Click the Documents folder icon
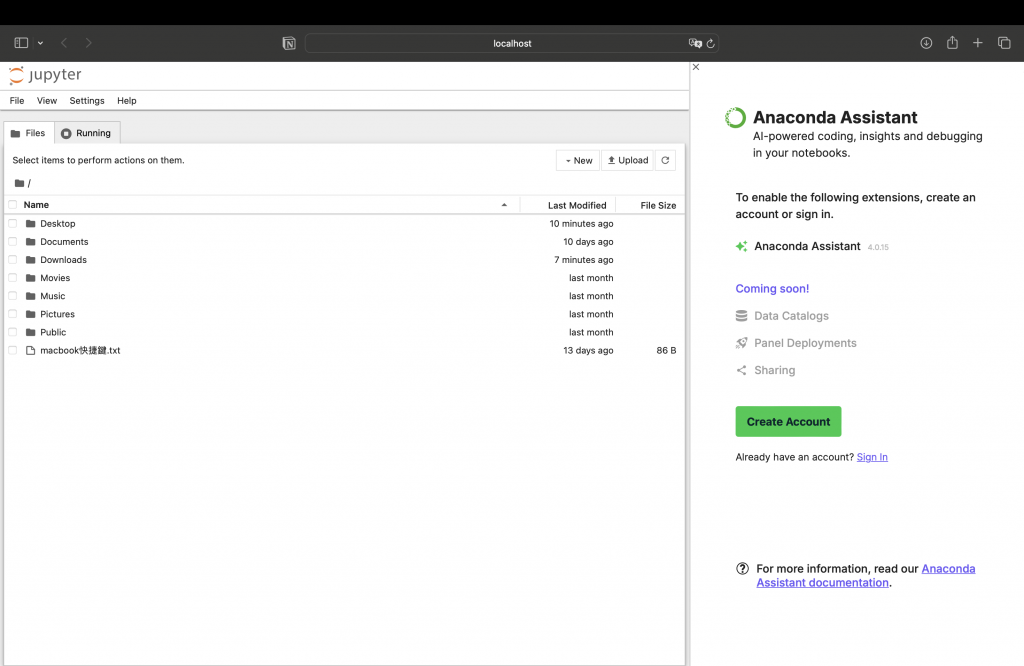Screen dimensions: 1024x666 click(x=30, y=242)
